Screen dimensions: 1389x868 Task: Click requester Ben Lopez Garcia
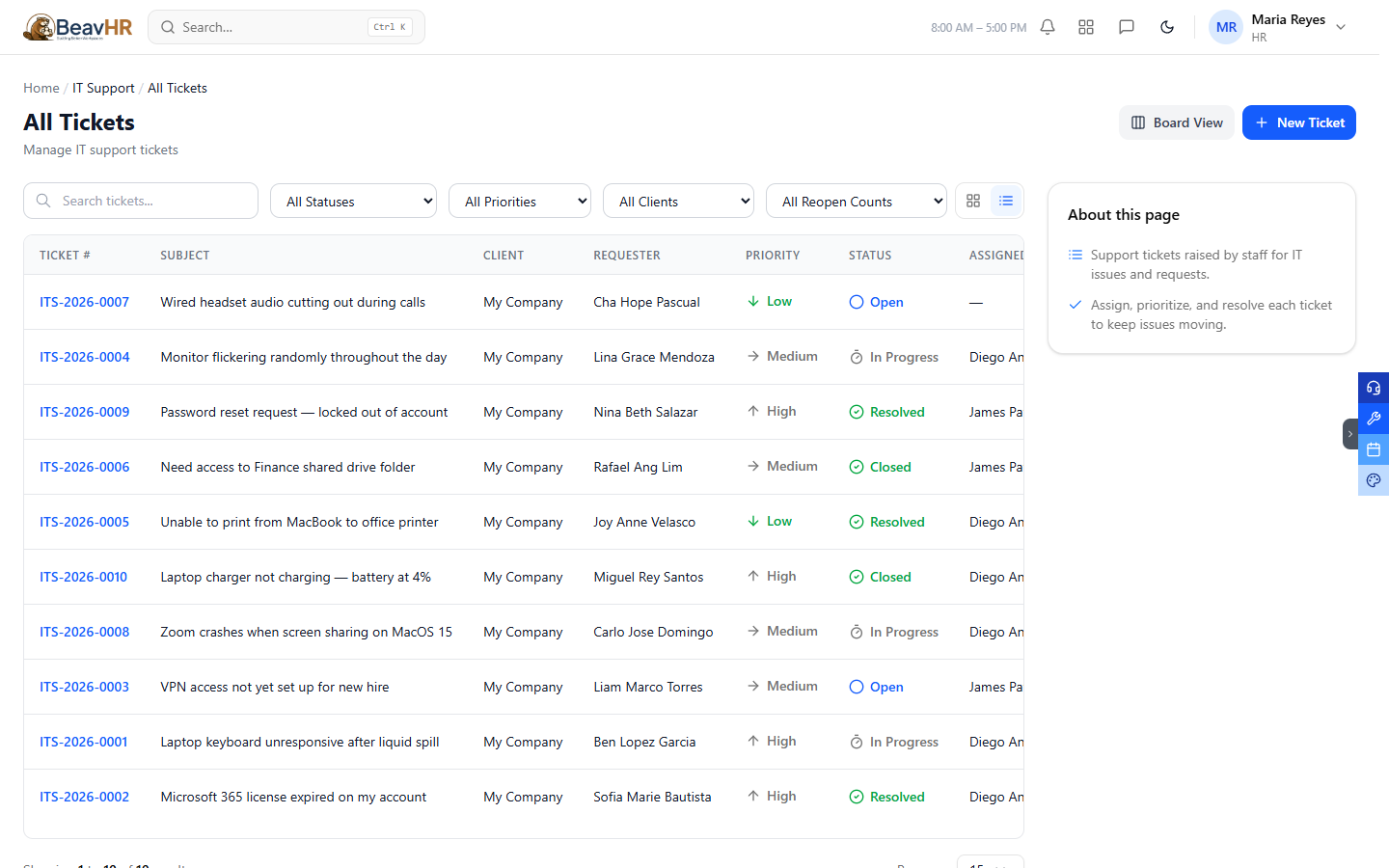tap(644, 742)
